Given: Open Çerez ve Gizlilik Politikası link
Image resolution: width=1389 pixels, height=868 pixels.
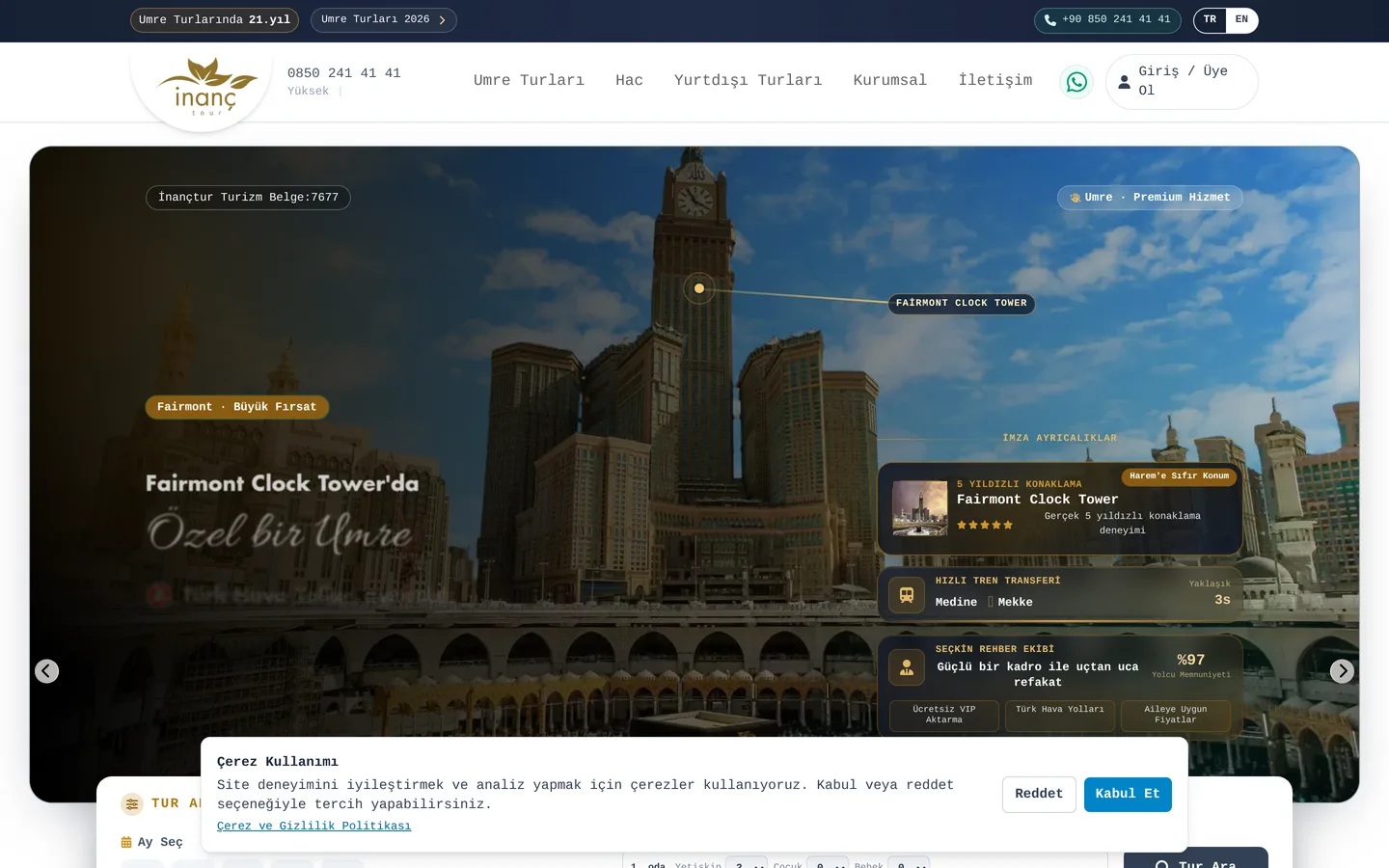Looking at the screenshot, I should coord(313,827).
